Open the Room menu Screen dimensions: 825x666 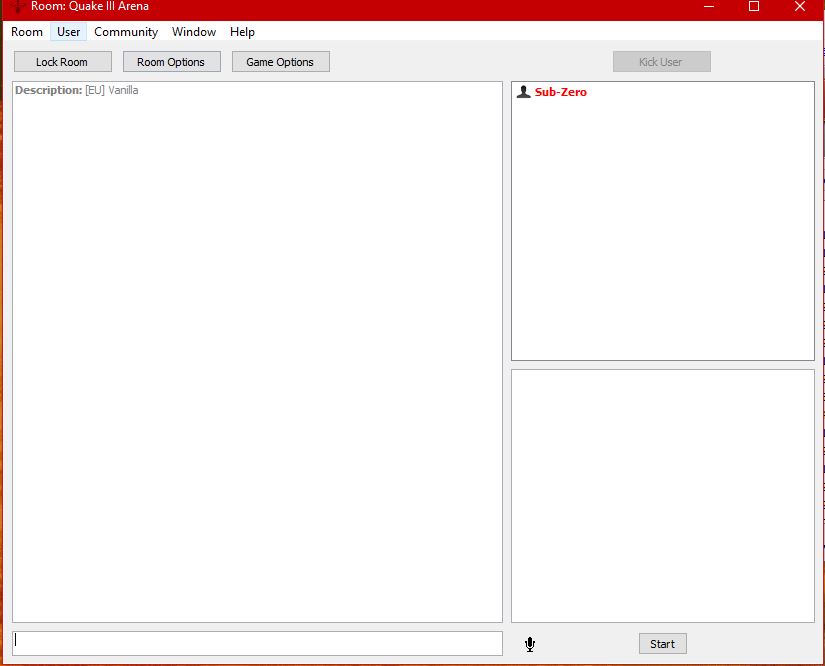pyautogui.click(x=27, y=32)
